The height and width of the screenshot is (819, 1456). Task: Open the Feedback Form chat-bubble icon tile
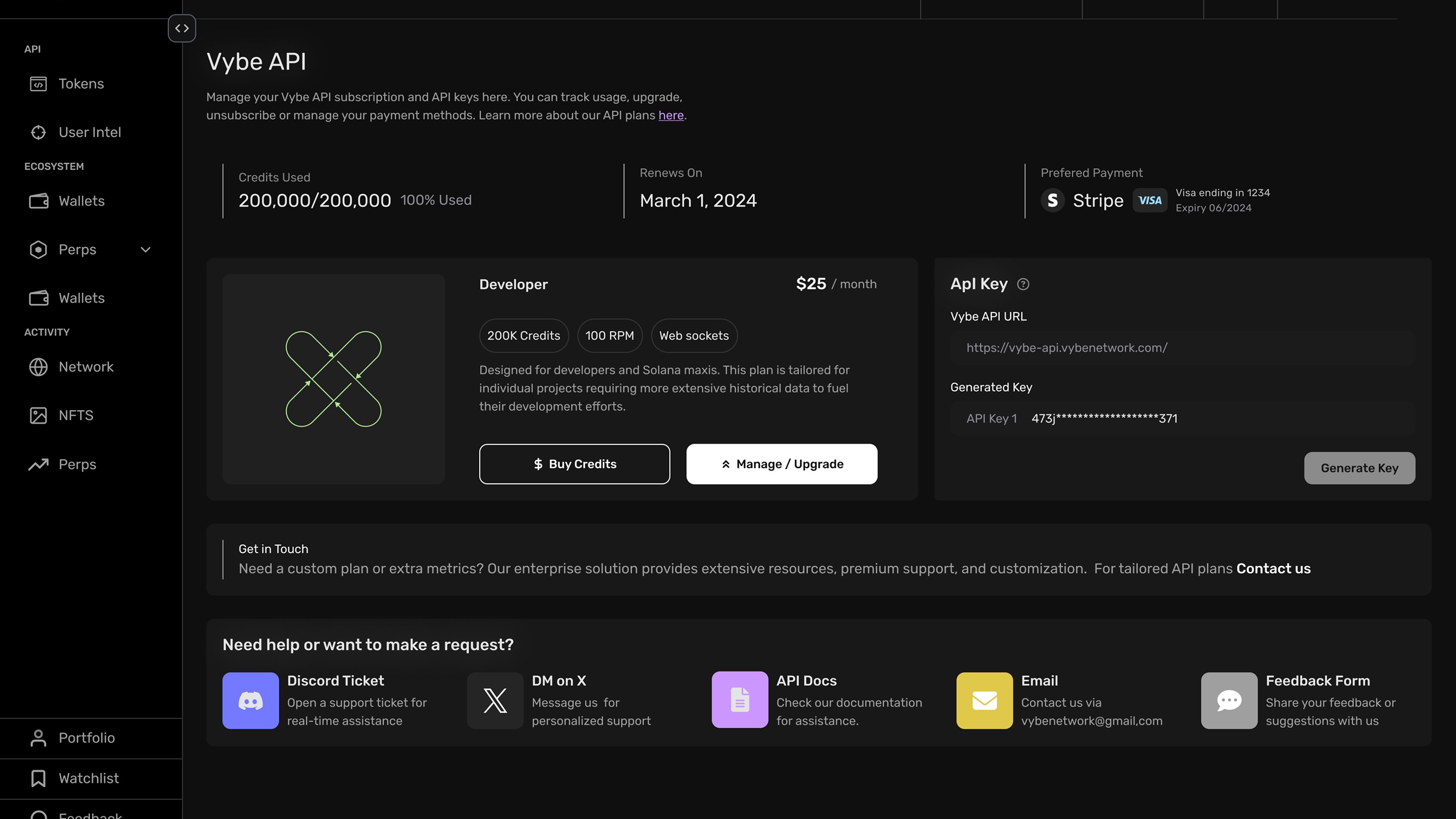click(x=1230, y=700)
